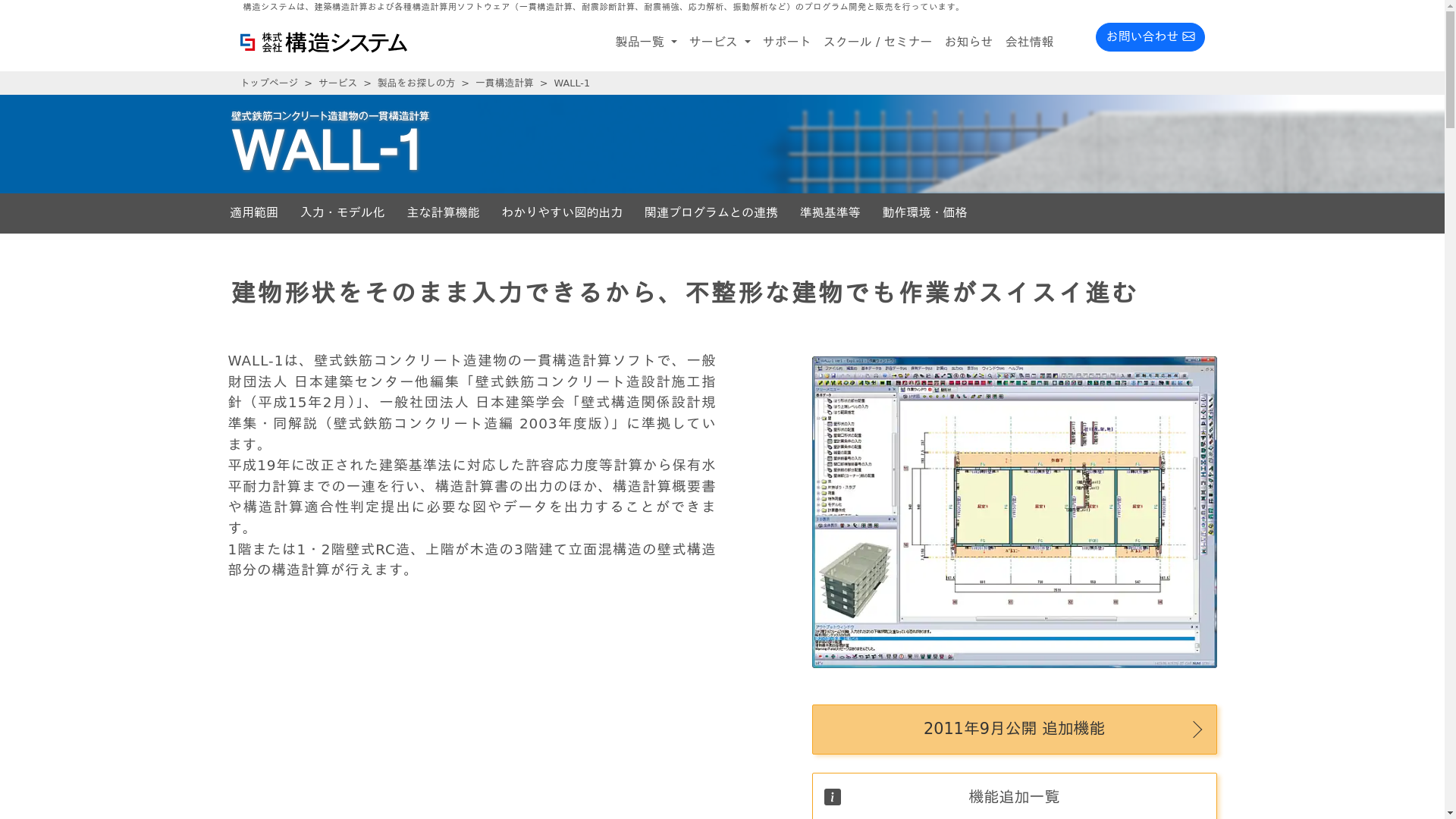Viewport: 1456px width, 819px height.
Task: Open 動作環境・価格 tab
Action: [924, 213]
